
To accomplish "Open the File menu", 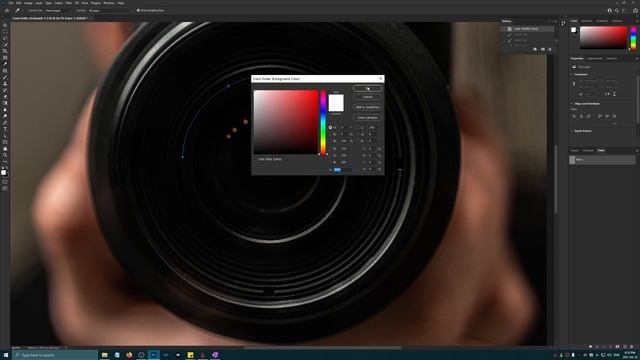I will pos(11,3).
